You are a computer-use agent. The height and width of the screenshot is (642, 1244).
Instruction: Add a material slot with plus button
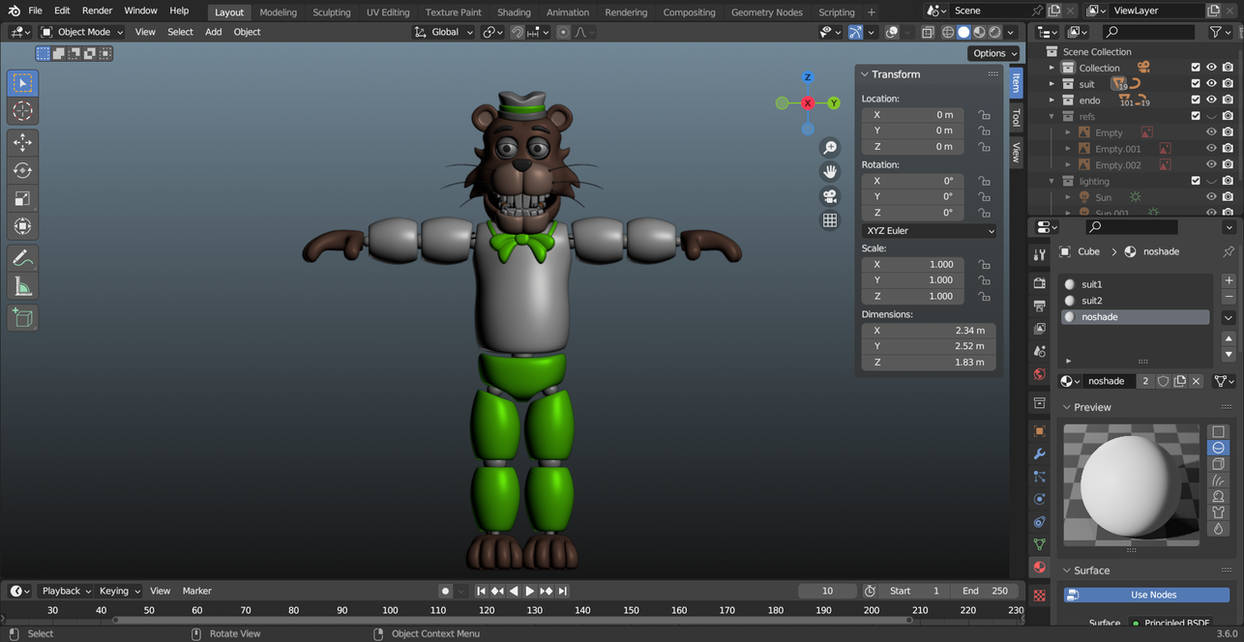click(1229, 281)
